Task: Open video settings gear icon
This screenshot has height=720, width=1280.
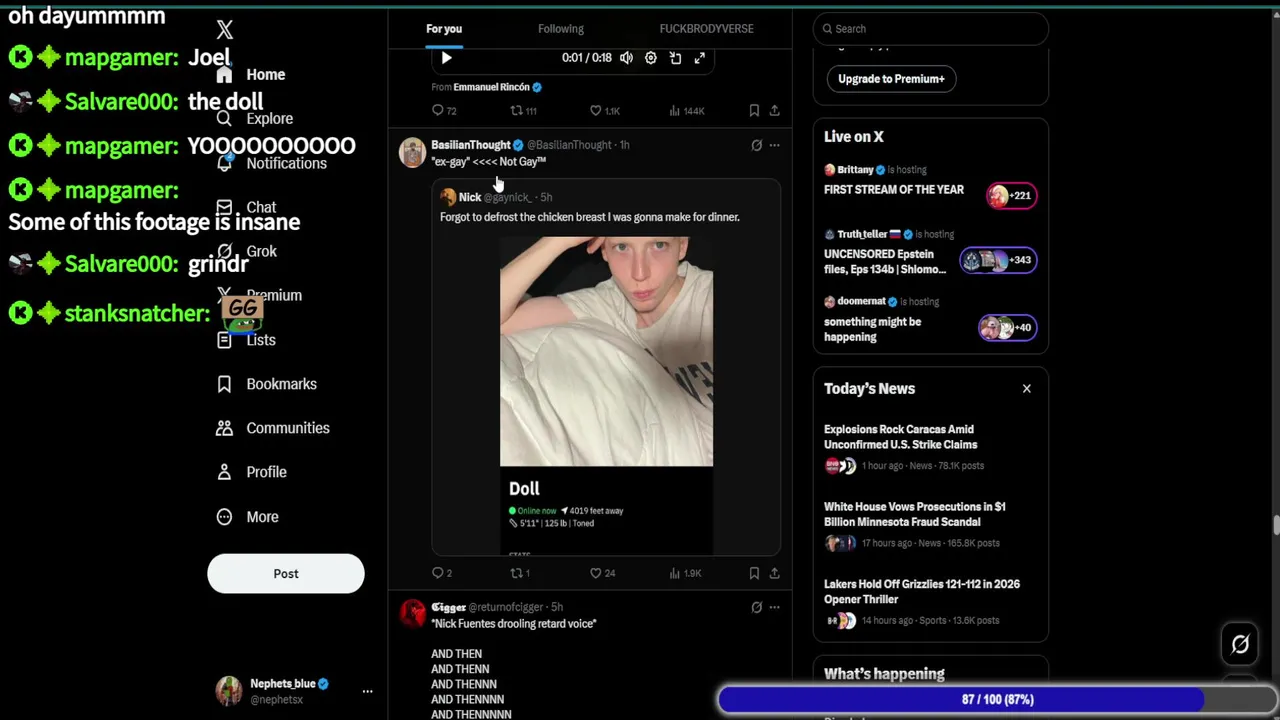Action: 651,58
